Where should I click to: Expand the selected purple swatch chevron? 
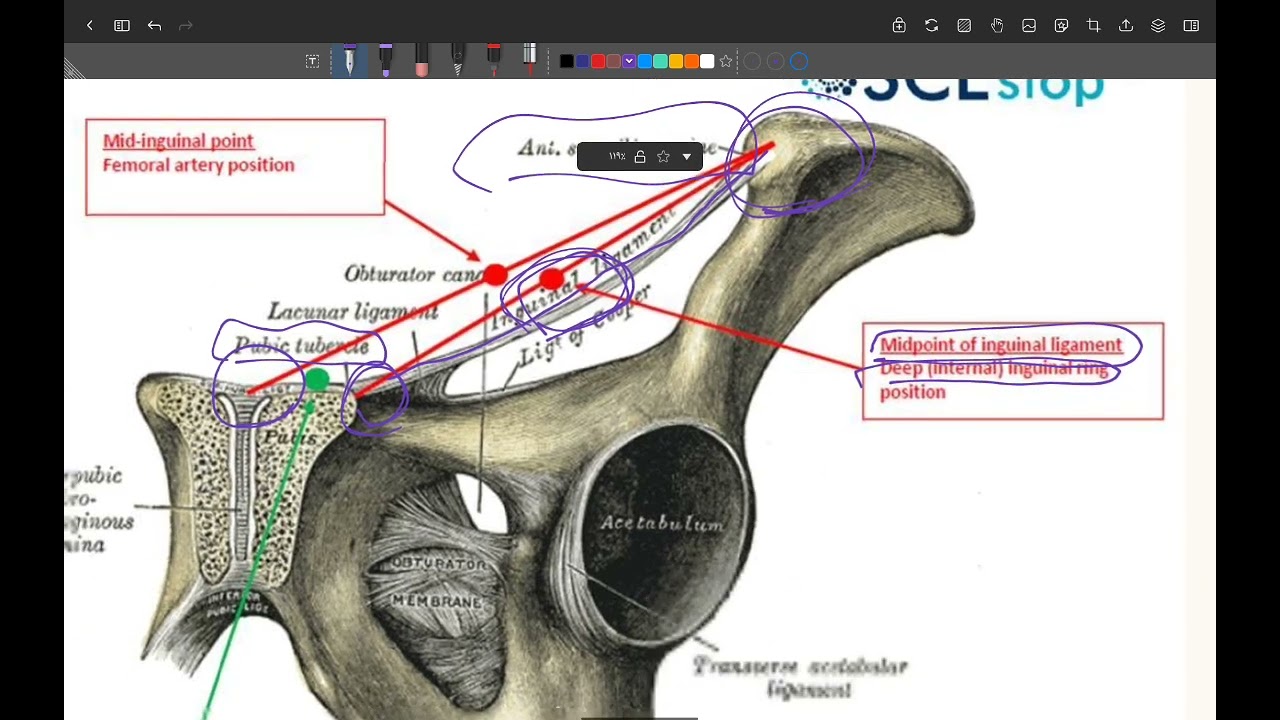click(x=629, y=62)
